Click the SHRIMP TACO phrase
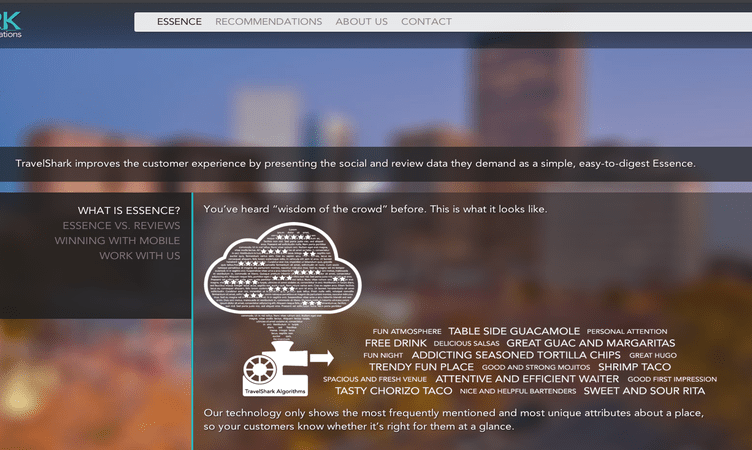The height and width of the screenshot is (450, 752). pyautogui.click(x=634, y=367)
